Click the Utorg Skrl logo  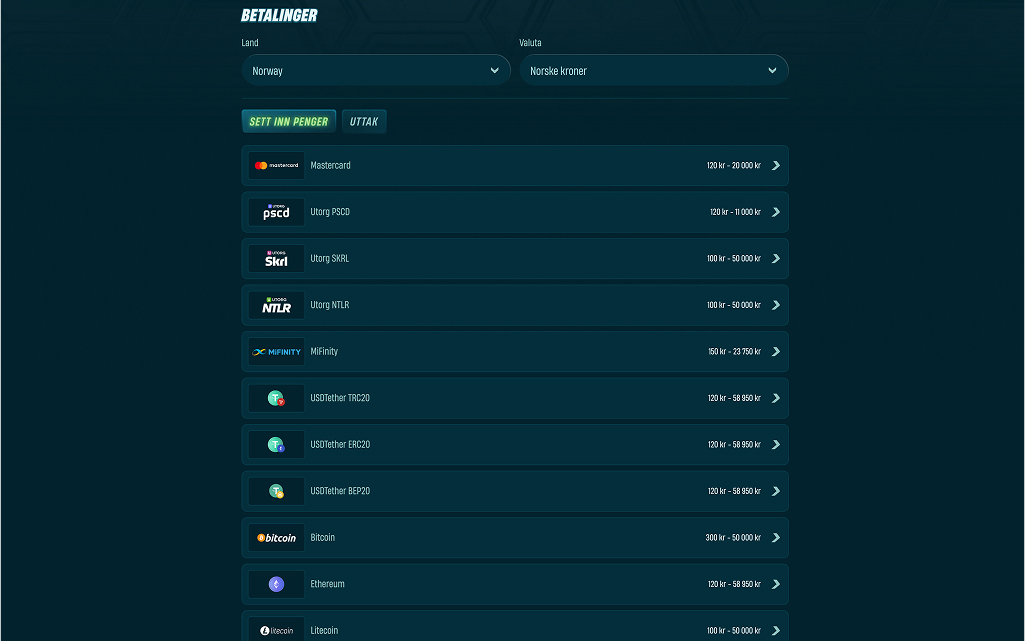[276, 259]
